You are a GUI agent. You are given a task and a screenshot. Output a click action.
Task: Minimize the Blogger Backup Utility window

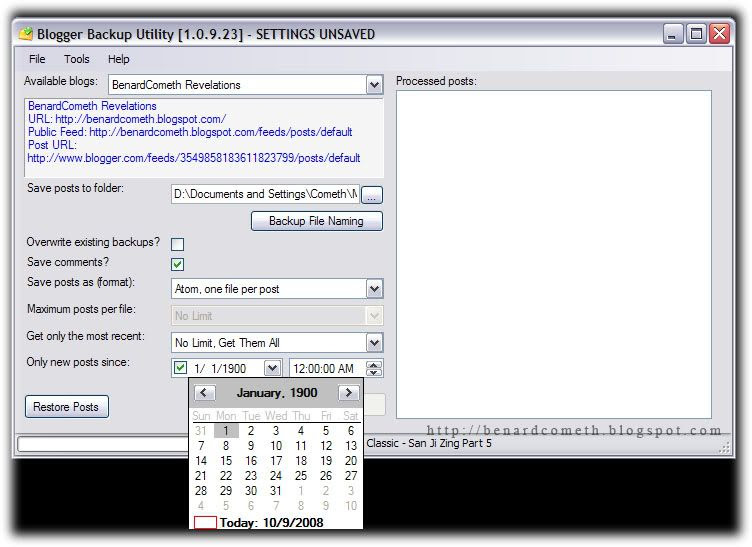click(x=672, y=34)
